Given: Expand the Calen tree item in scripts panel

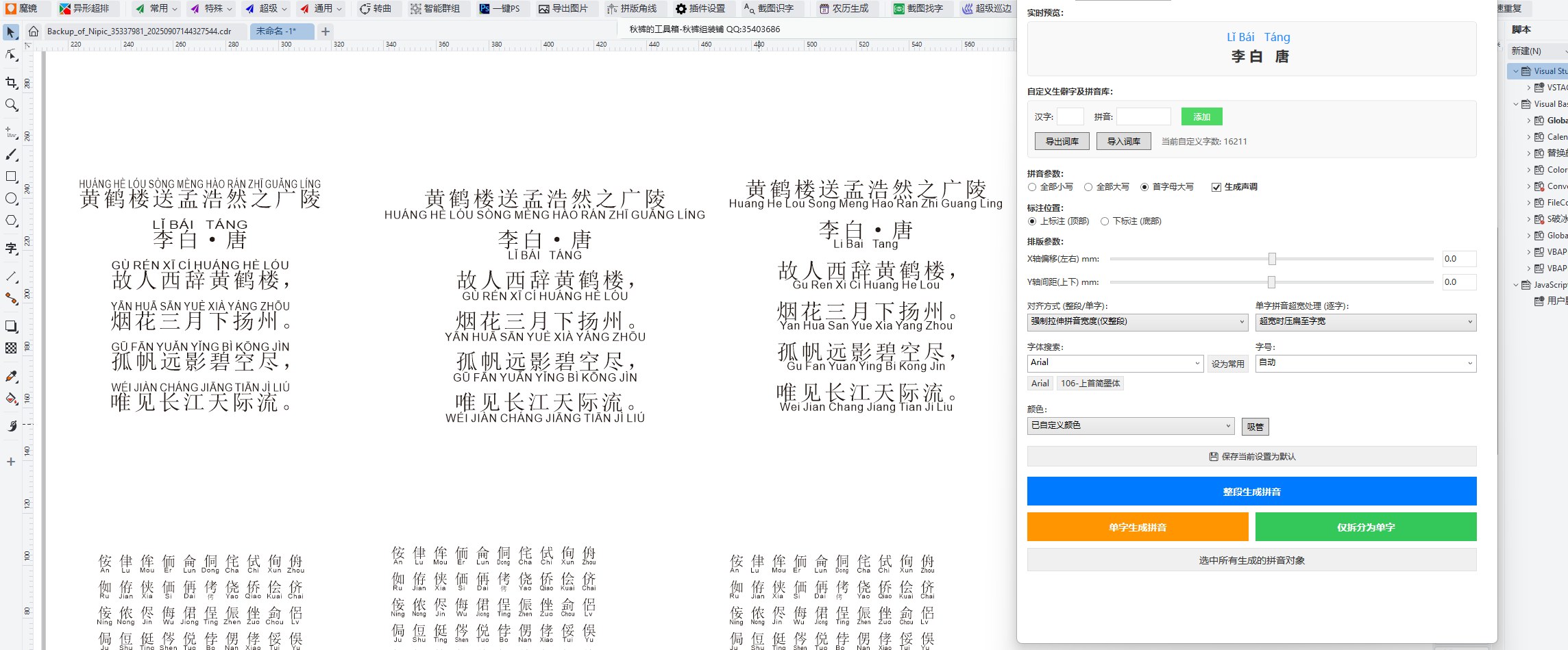Looking at the screenshot, I should (1528, 137).
